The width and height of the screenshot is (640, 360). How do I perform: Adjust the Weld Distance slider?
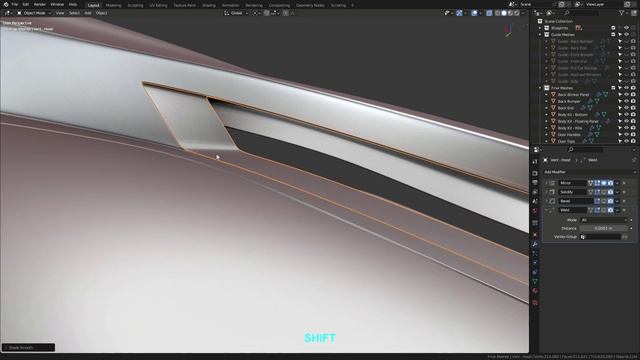click(x=604, y=229)
